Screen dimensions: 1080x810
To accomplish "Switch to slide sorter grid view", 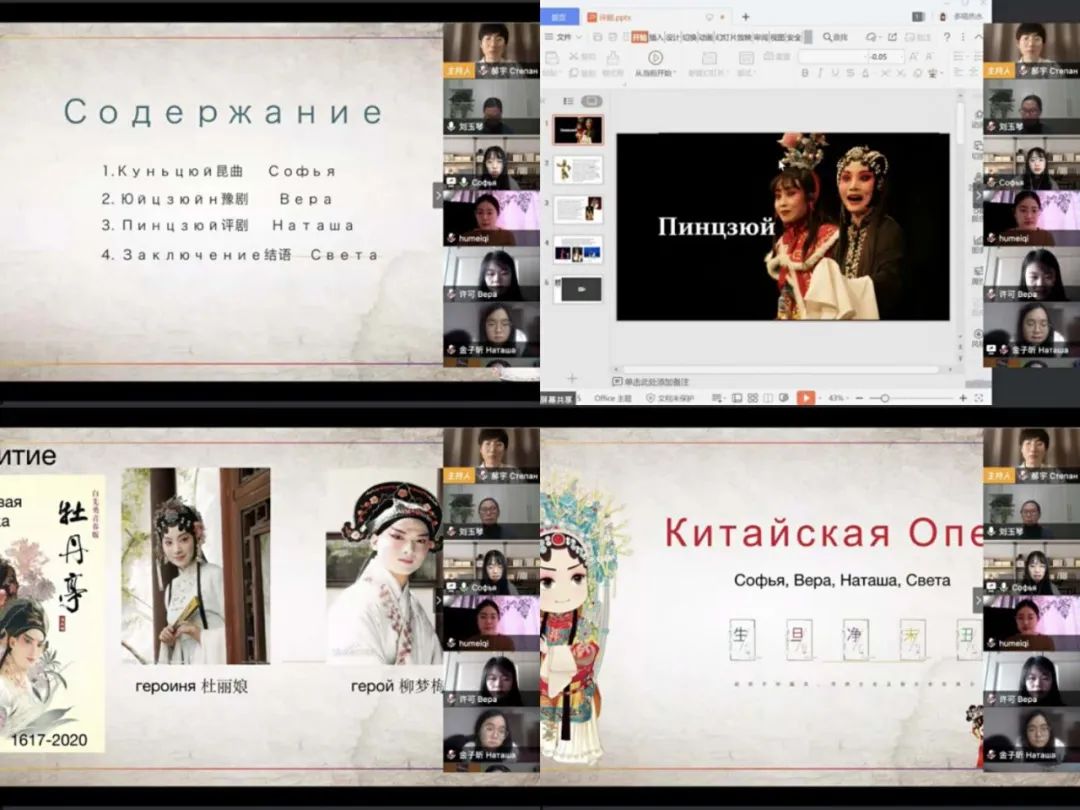I will [x=752, y=398].
